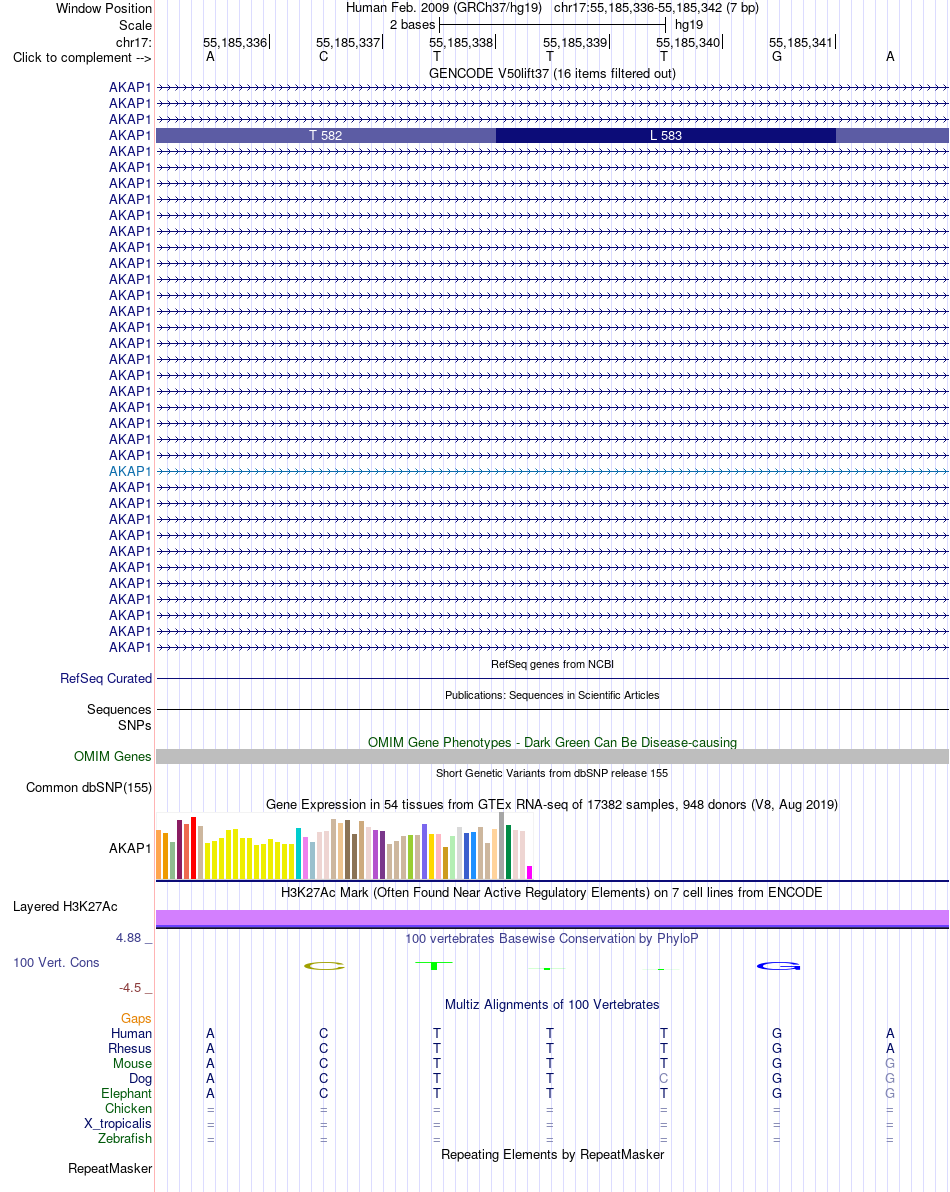Click the Rhesus species label
The width and height of the screenshot is (950, 1192).
(130, 1049)
